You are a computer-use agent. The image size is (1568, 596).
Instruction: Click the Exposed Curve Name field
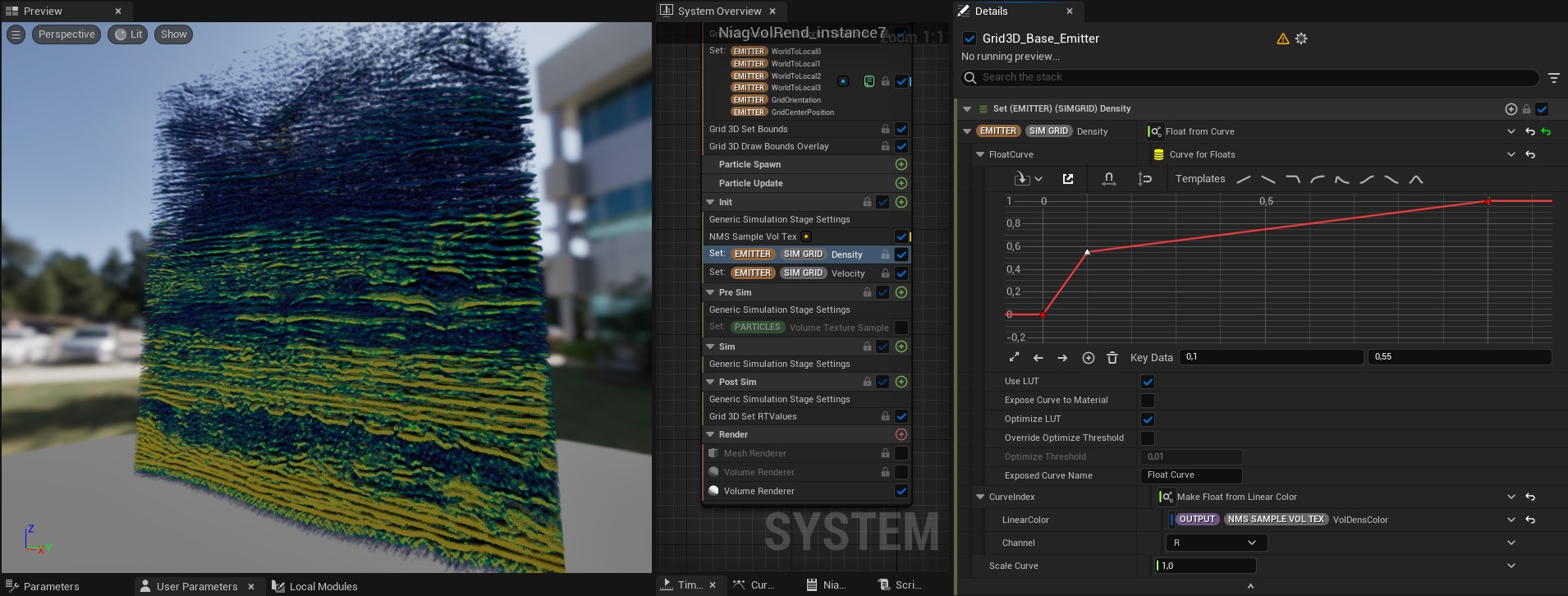(x=1190, y=475)
